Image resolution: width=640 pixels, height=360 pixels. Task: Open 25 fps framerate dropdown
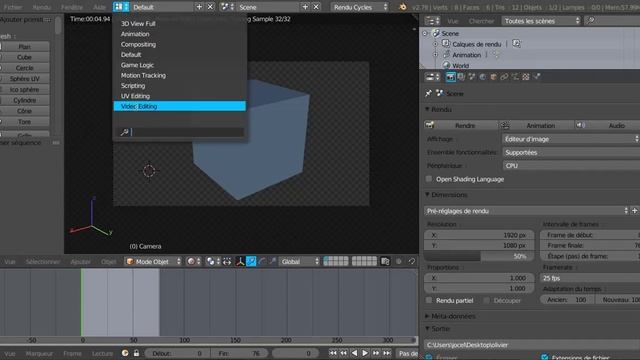point(590,278)
